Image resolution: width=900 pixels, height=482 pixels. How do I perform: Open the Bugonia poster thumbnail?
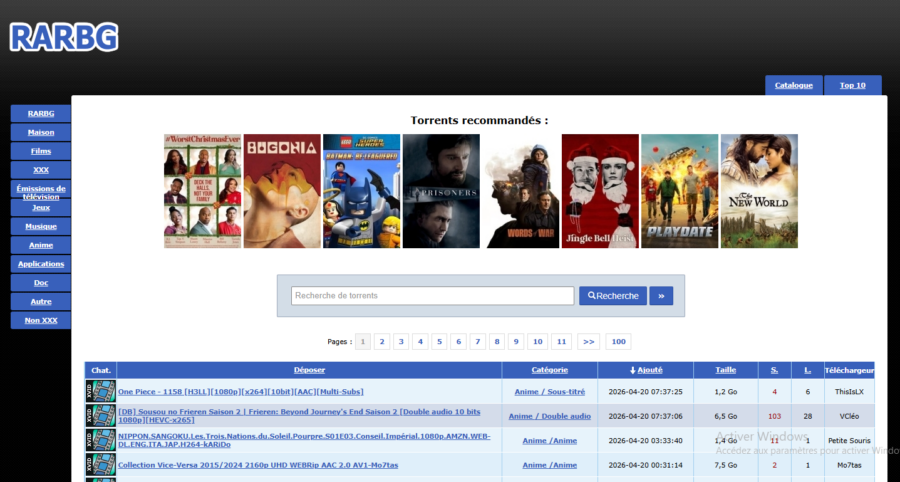click(x=281, y=191)
